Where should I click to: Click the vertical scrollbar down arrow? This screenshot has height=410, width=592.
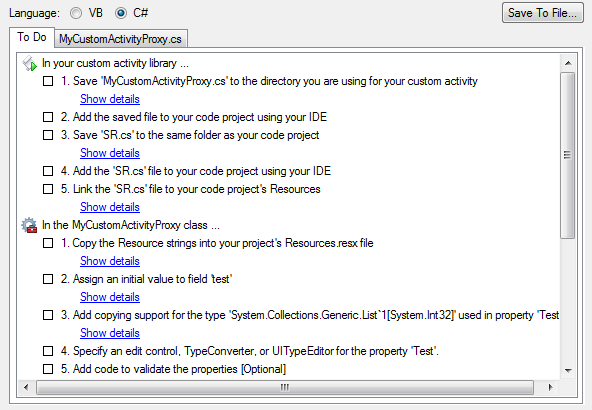click(x=568, y=370)
